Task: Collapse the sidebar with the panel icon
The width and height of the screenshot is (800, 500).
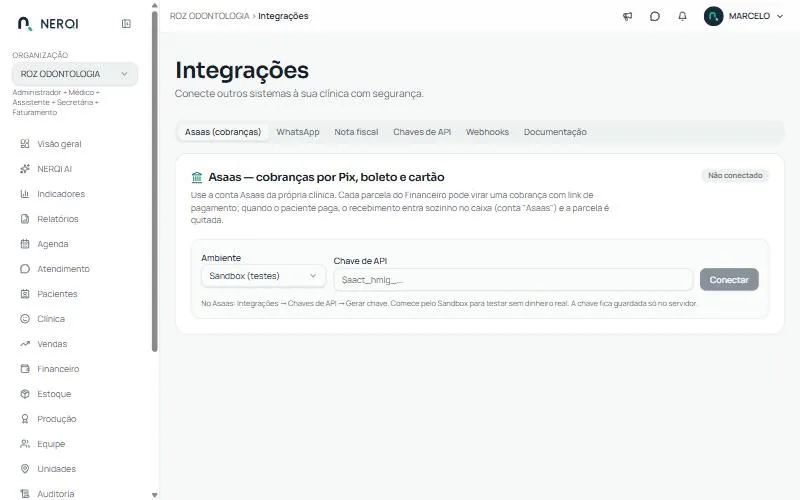Action: pyautogui.click(x=126, y=23)
